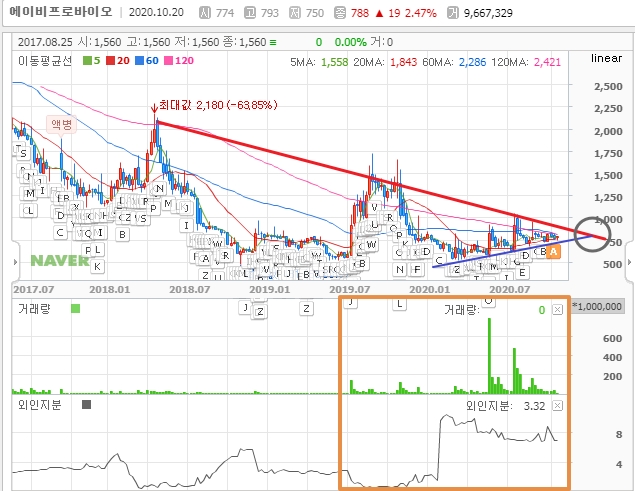Image resolution: width=635 pixels, height=491 pixels.
Task: Click the E marker below D near 2020.07
Action: click(522, 273)
